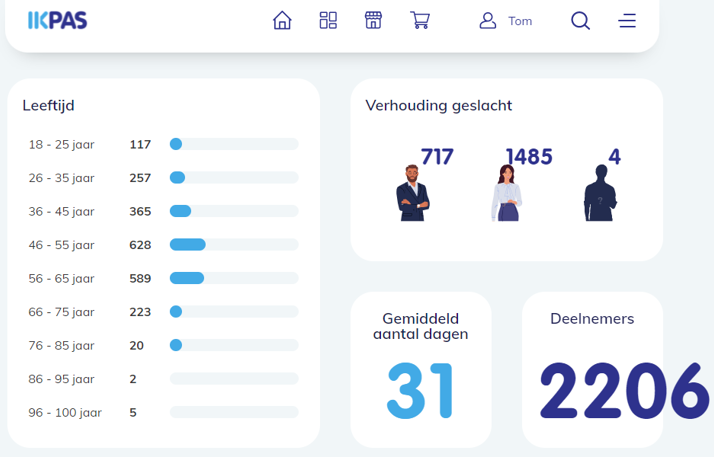The image size is (714, 457).
Task: Click the average days number 31
Action: (420, 391)
